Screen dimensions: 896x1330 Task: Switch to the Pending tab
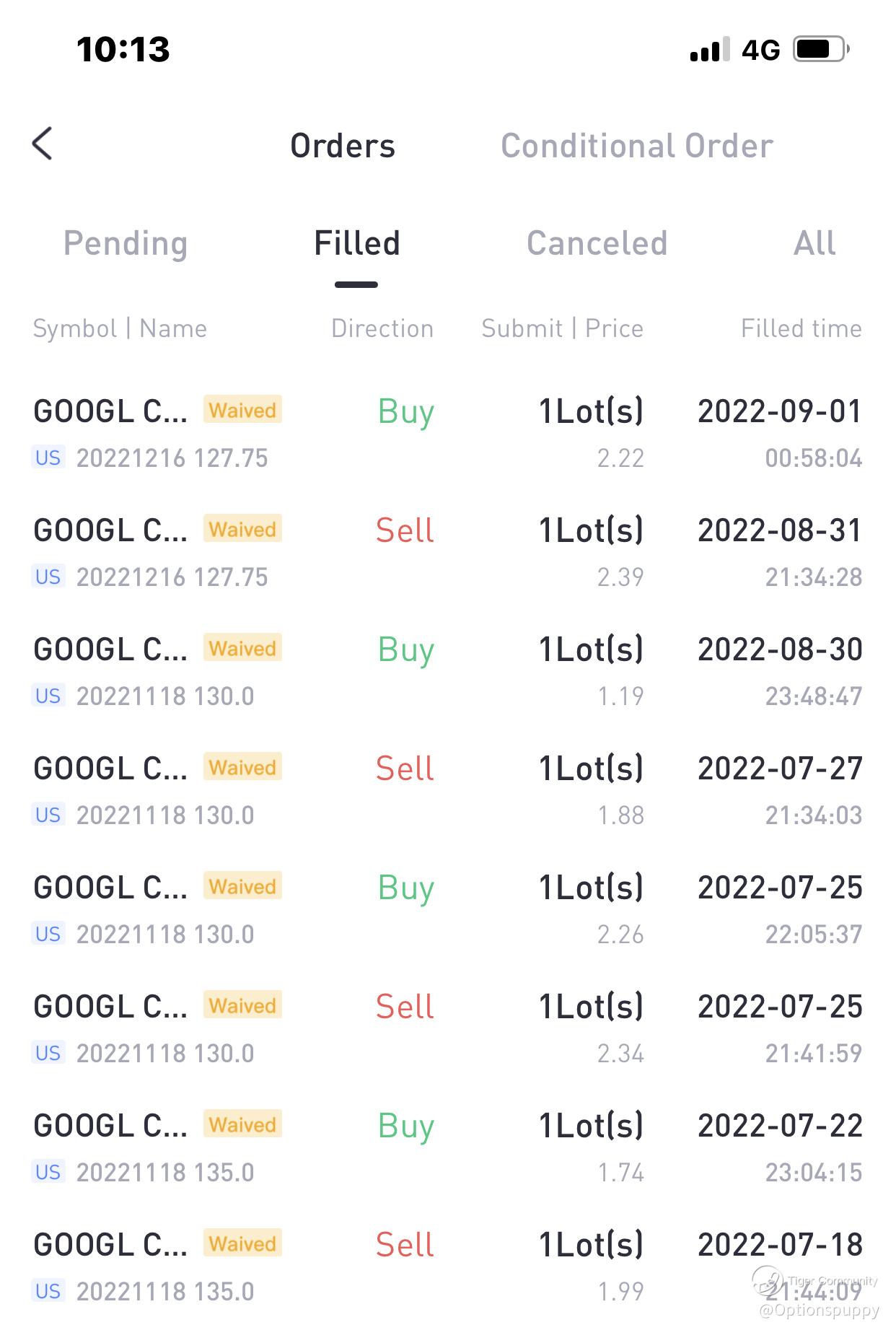pyautogui.click(x=126, y=243)
